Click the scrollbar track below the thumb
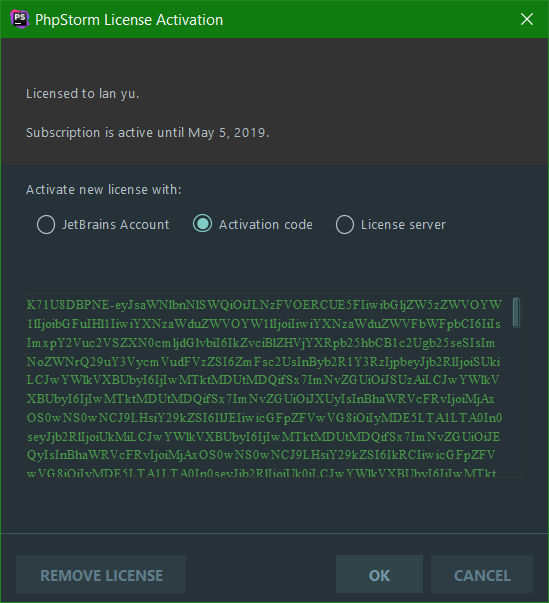549x603 pixels. click(516, 403)
